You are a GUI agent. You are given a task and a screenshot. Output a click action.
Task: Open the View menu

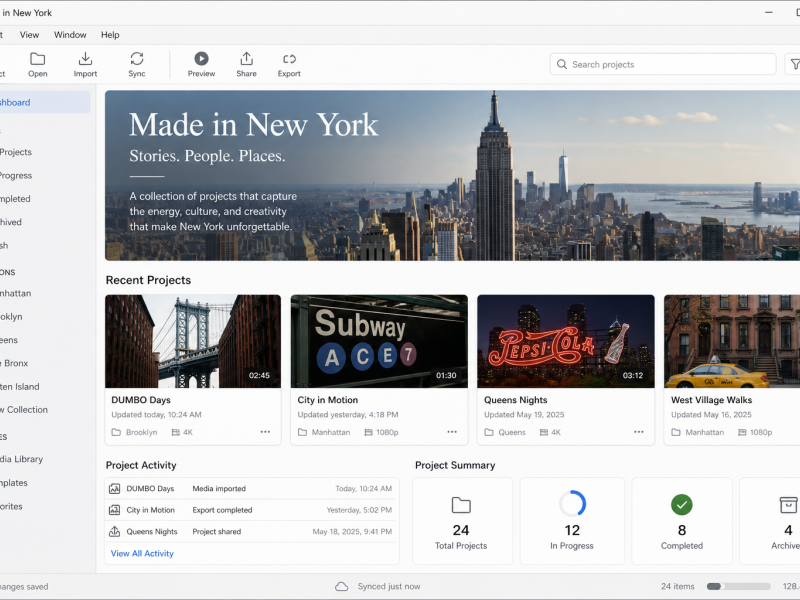pyautogui.click(x=29, y=35)
